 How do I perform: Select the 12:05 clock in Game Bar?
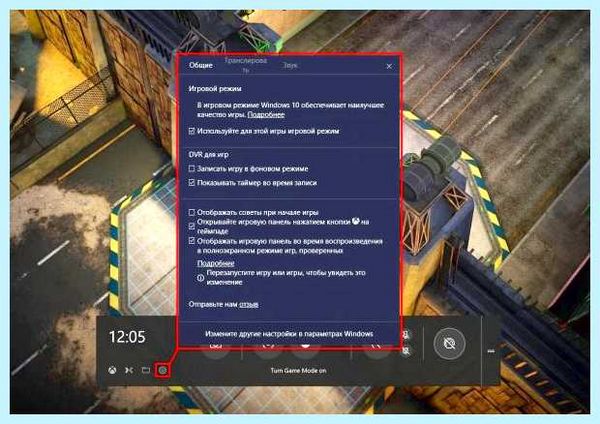pos(127,337)
